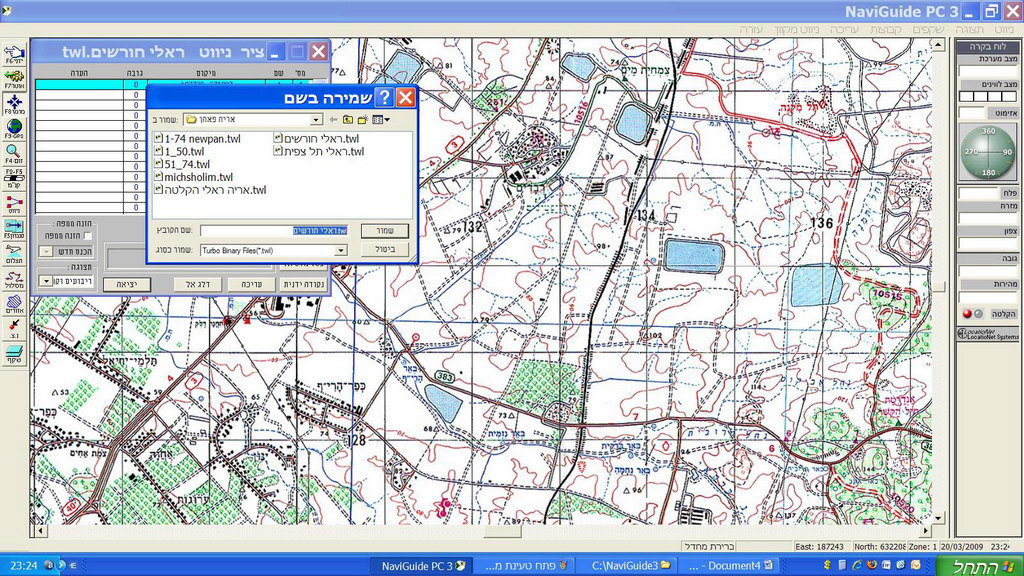1024x576 pixels.
Task: Select the אזורים areas tool
Action: click(x=14, y=304)
